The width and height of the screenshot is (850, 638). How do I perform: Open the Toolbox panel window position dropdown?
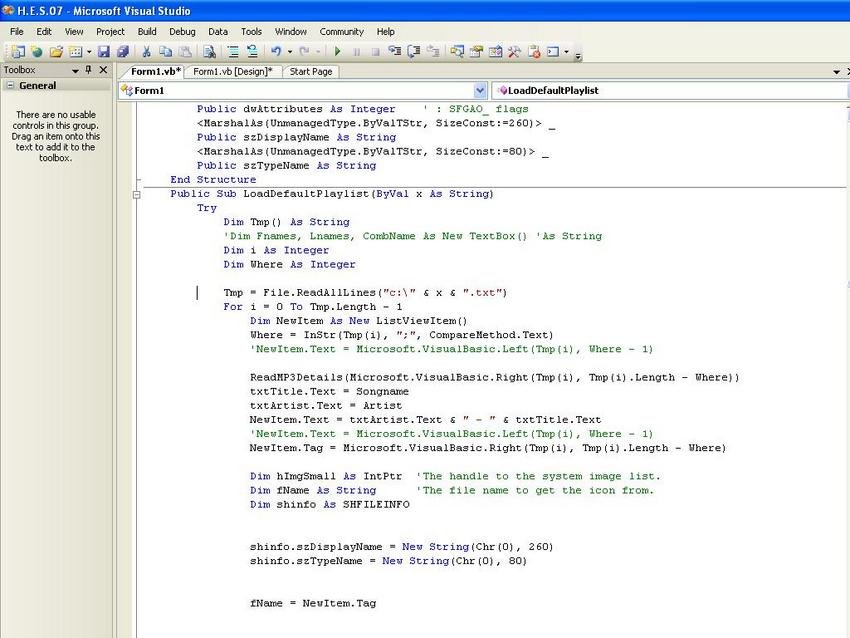(x=75, y=70)
